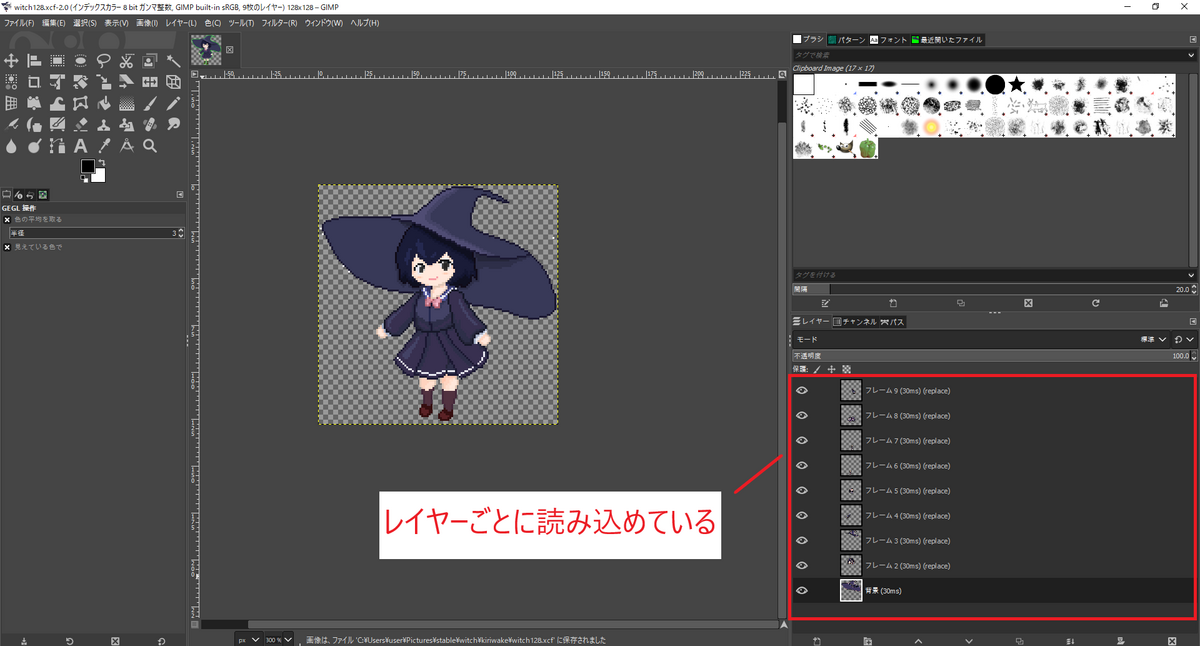Click the delete layer icon in Layers panel
The width and height of the screenshot is (1200, 646).
pos(1172,640)
